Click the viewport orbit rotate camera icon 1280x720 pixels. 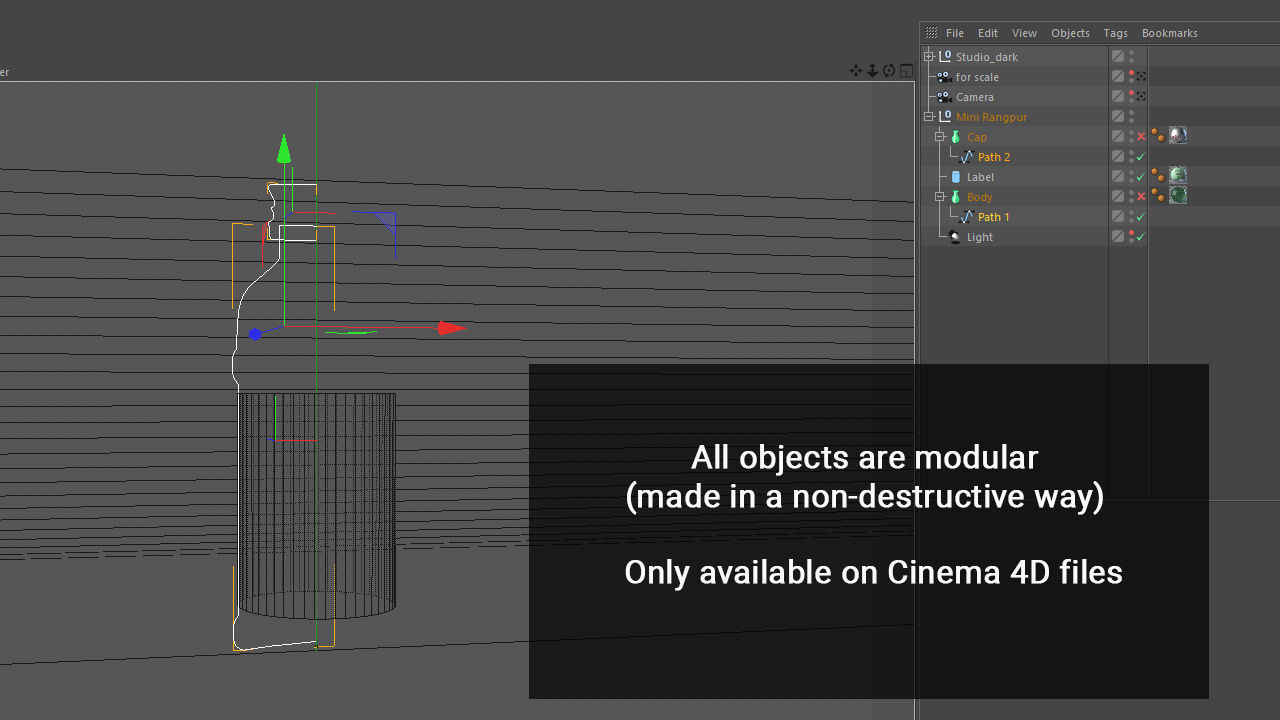pos(889,71)
